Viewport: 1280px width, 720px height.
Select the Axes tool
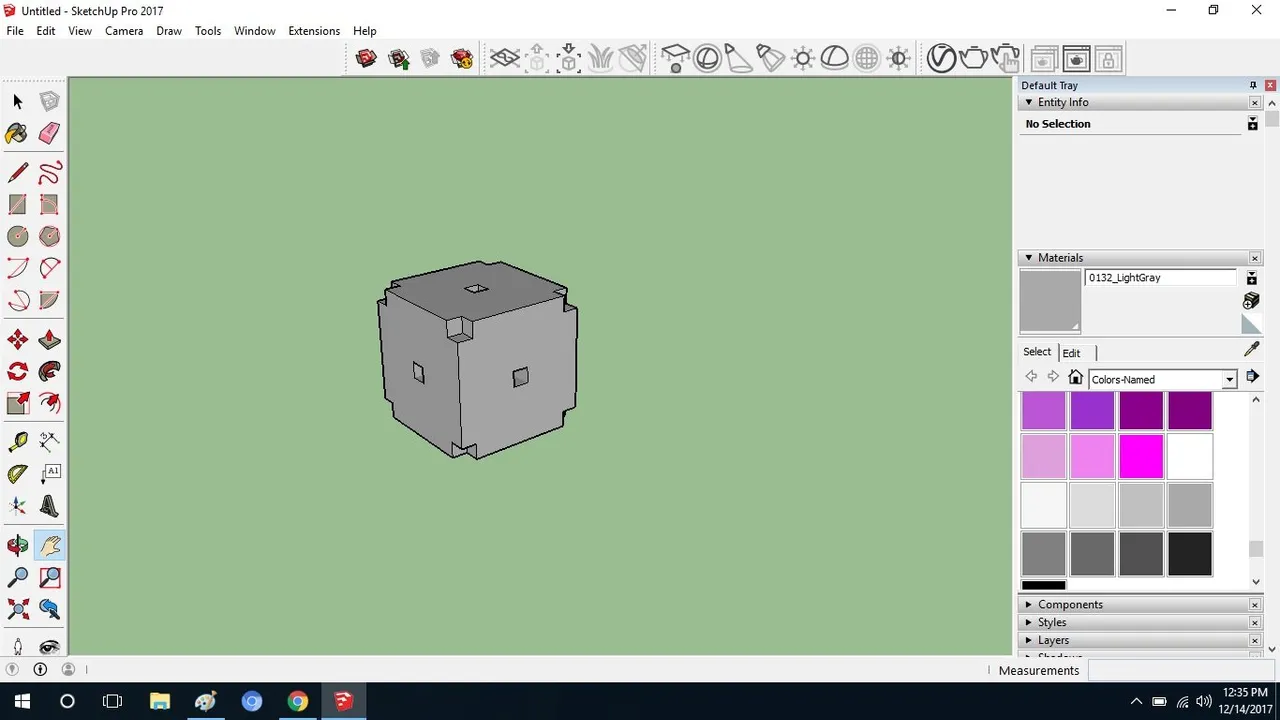point(17,506)
